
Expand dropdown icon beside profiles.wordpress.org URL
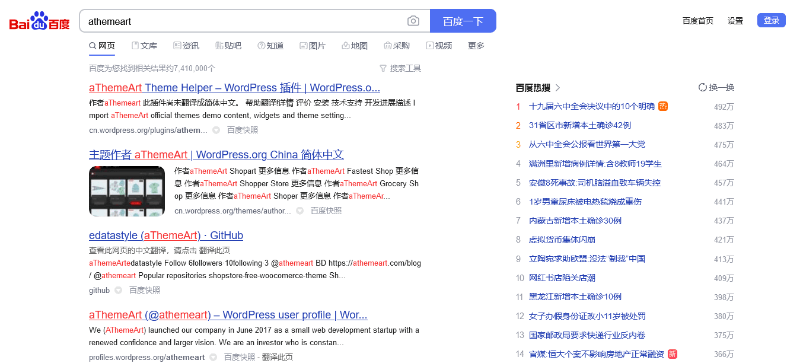coord(213,357)
